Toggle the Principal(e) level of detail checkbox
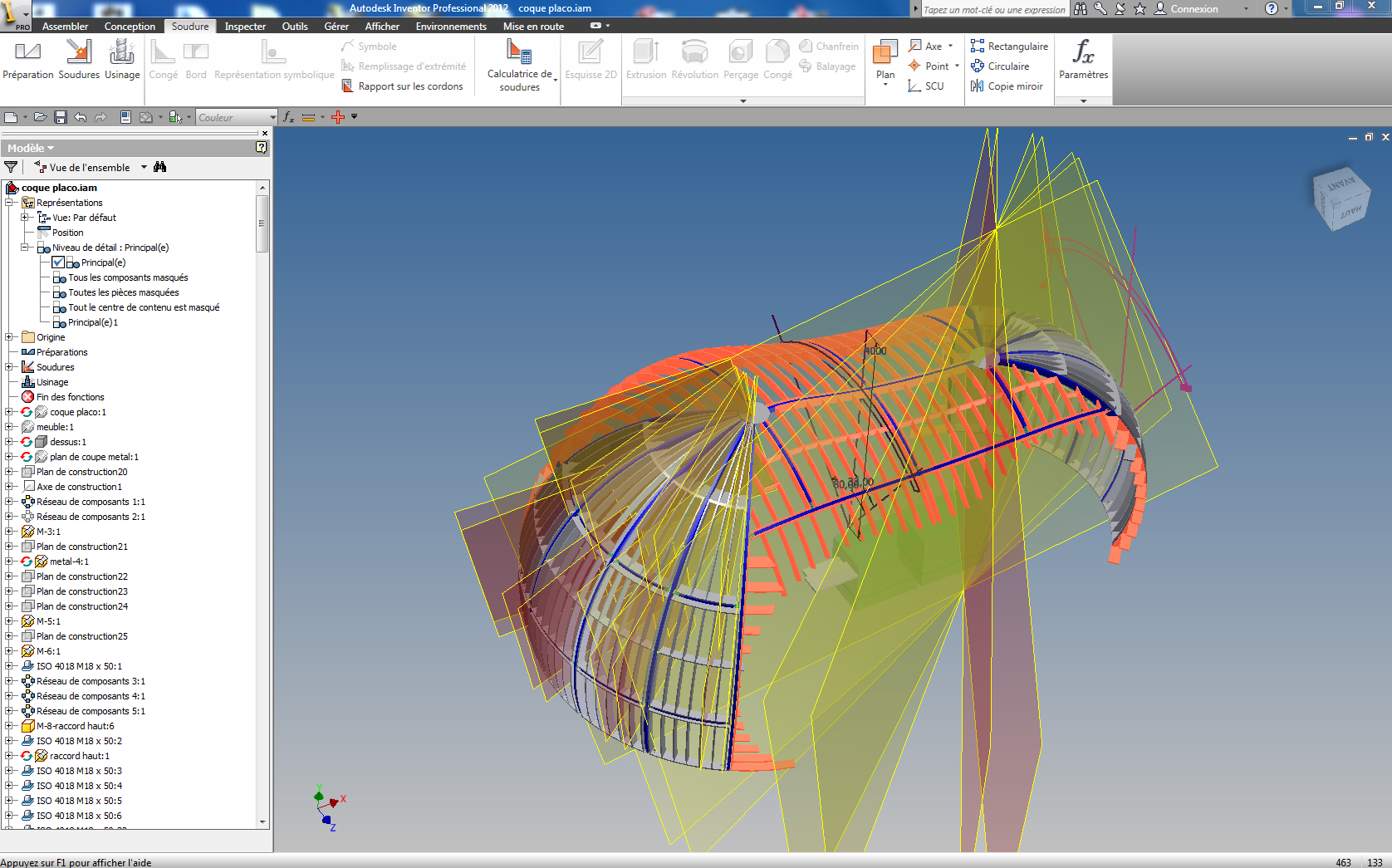The height and width of the screenshot is (868, 1392). click(58, 262)
